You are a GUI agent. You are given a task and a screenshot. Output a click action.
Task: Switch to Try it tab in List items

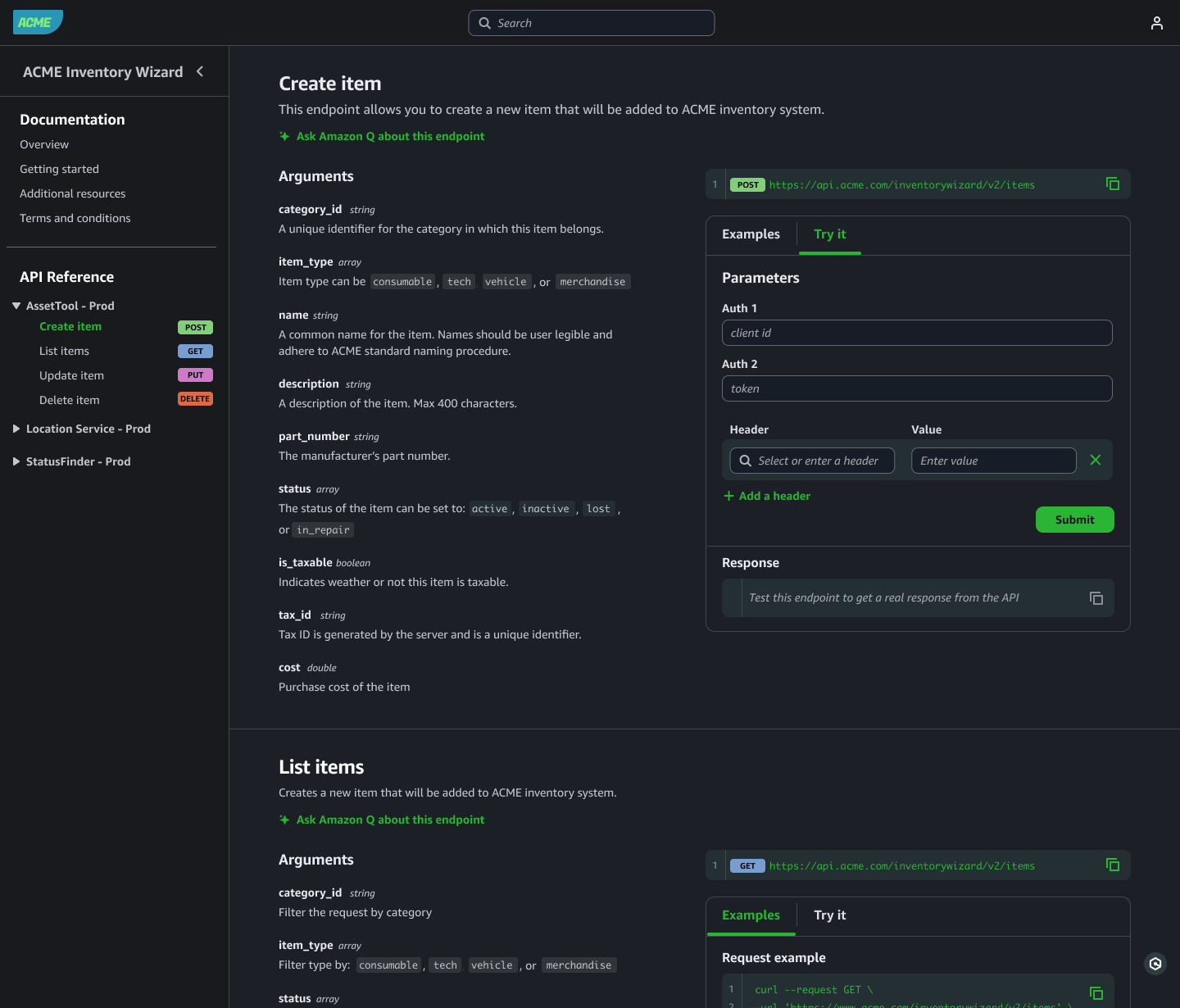click(x=829, y=915)
